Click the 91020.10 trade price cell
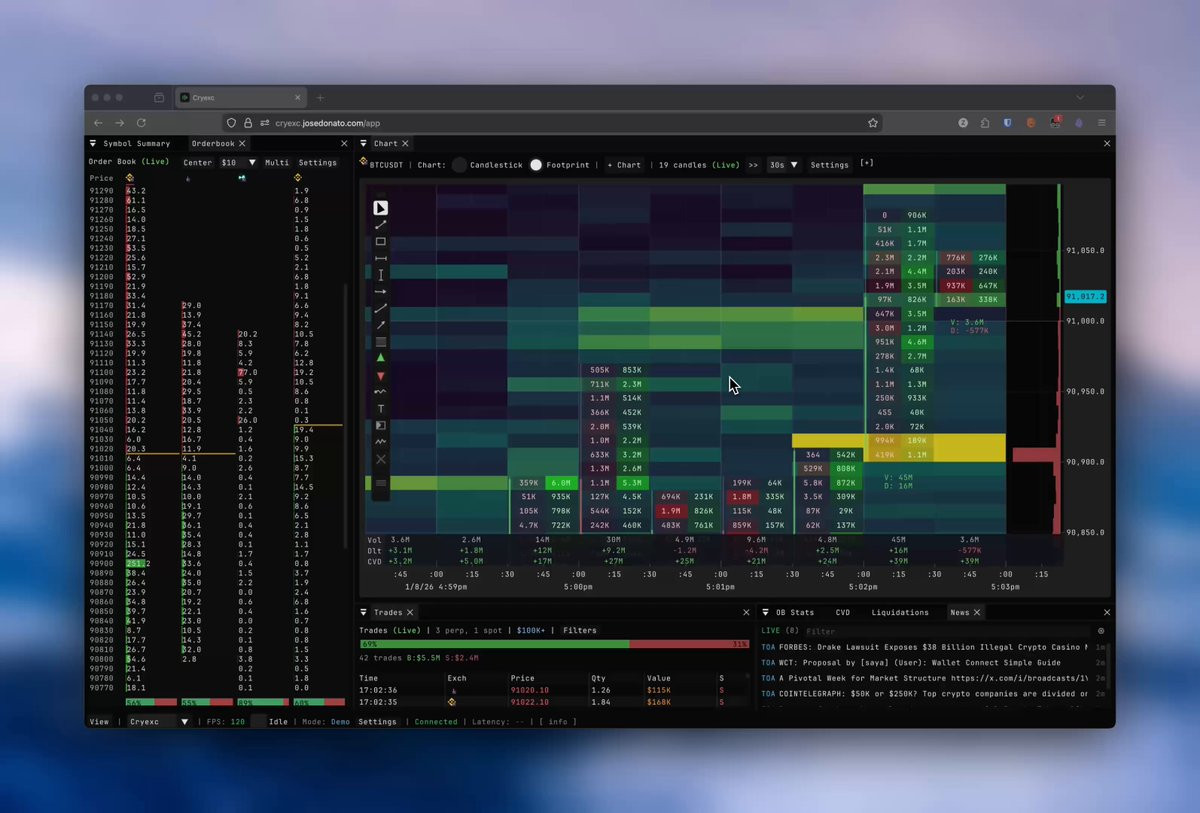The image size is (1200, 813). click(x=530, y=690)
